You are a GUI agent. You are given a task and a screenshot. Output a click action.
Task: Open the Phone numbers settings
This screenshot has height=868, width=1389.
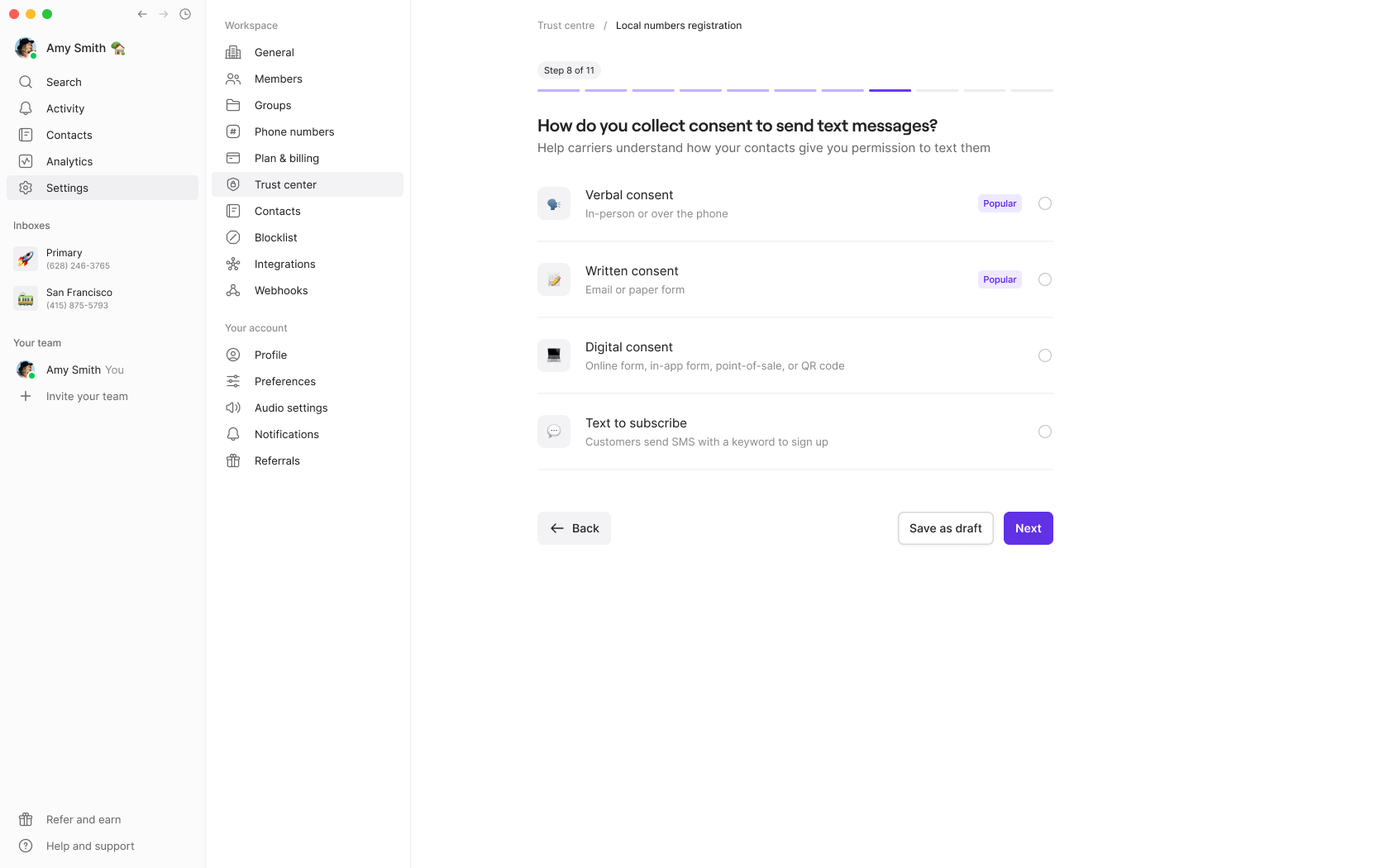[308, 131]
